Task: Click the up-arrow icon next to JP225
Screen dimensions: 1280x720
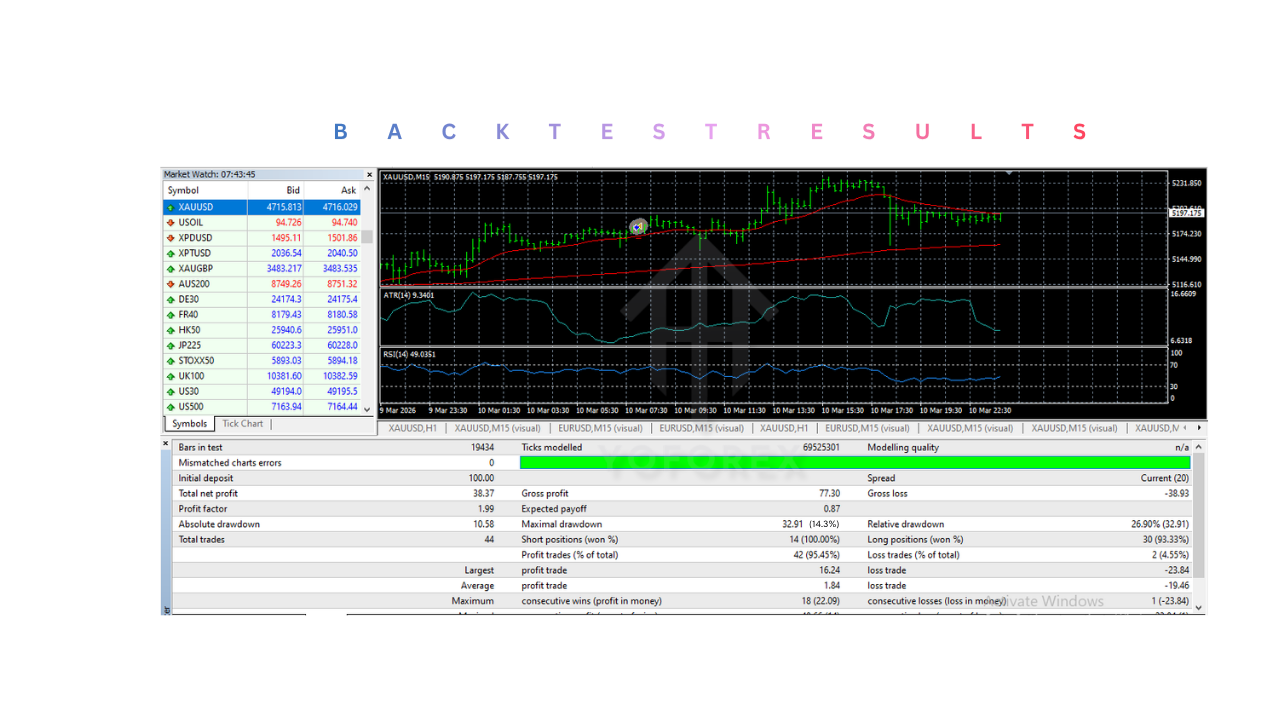Action: [x=170, y=345]
